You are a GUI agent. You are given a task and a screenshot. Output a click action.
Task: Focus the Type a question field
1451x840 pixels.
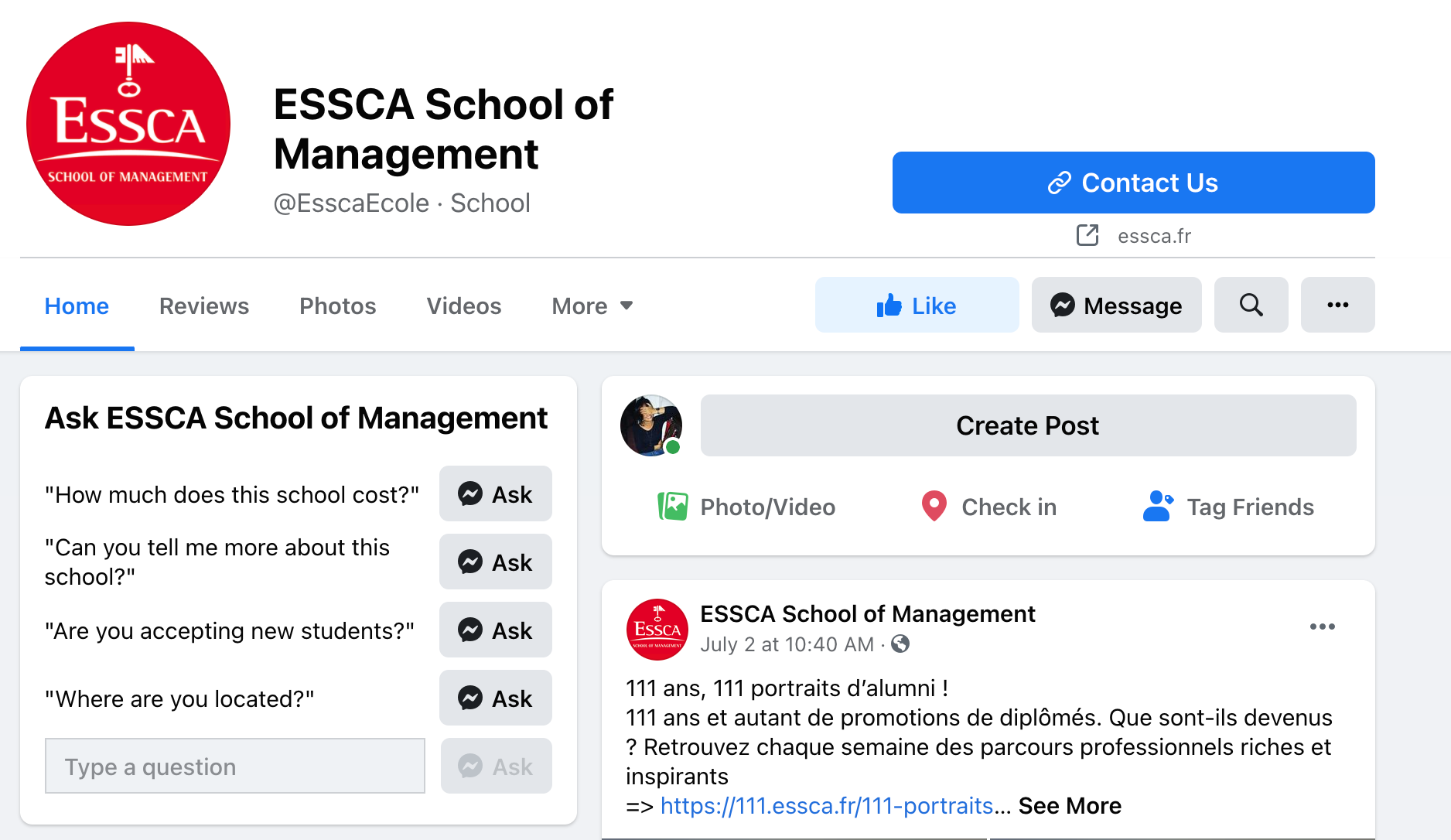tap(235, 766)
